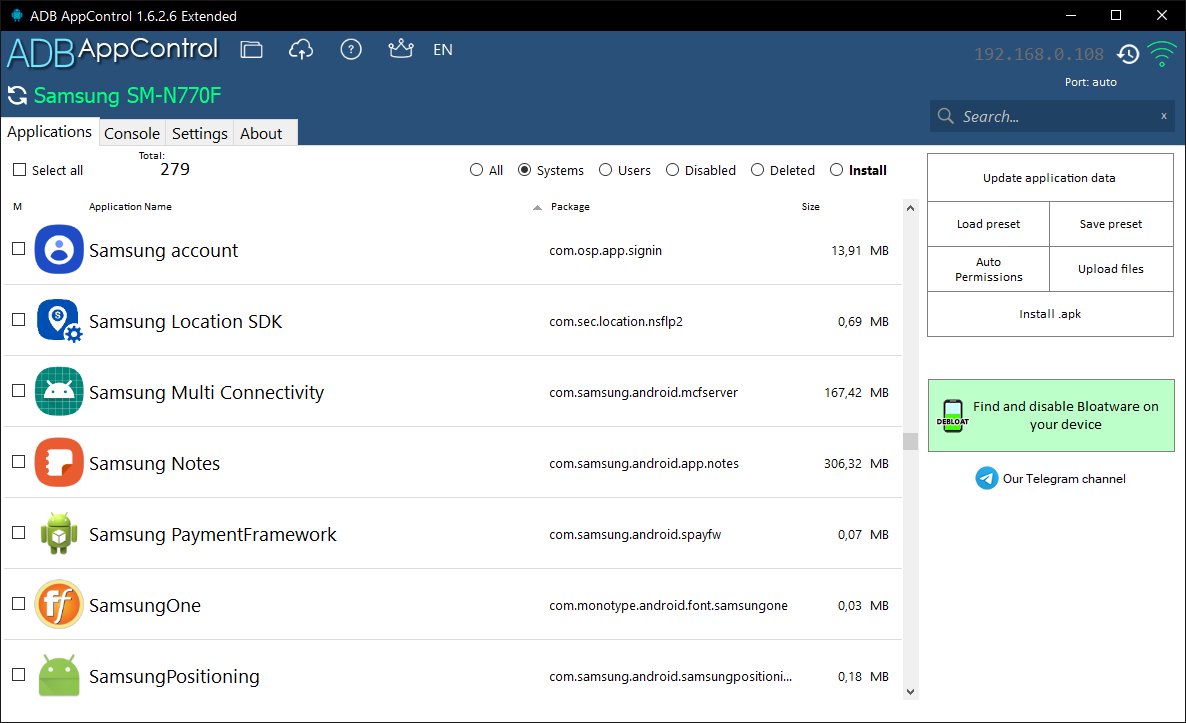Click the Samsung PaymentFramework android icon
1186x723 pixels.
[59, 533]
